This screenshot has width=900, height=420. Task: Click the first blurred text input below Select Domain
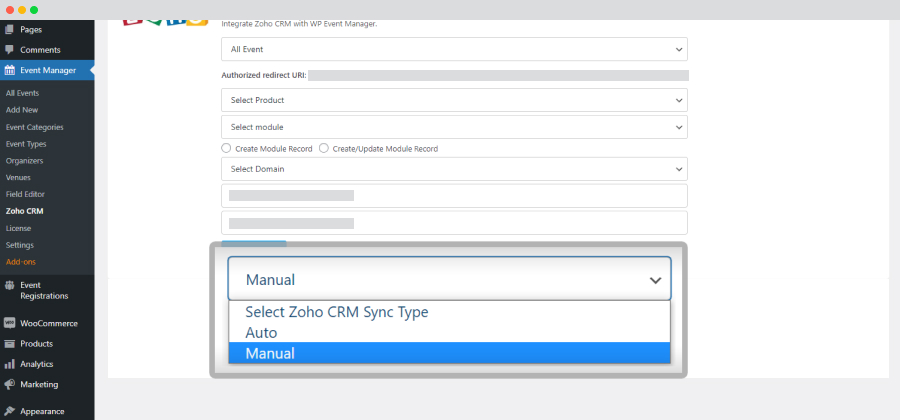[454, 196]
